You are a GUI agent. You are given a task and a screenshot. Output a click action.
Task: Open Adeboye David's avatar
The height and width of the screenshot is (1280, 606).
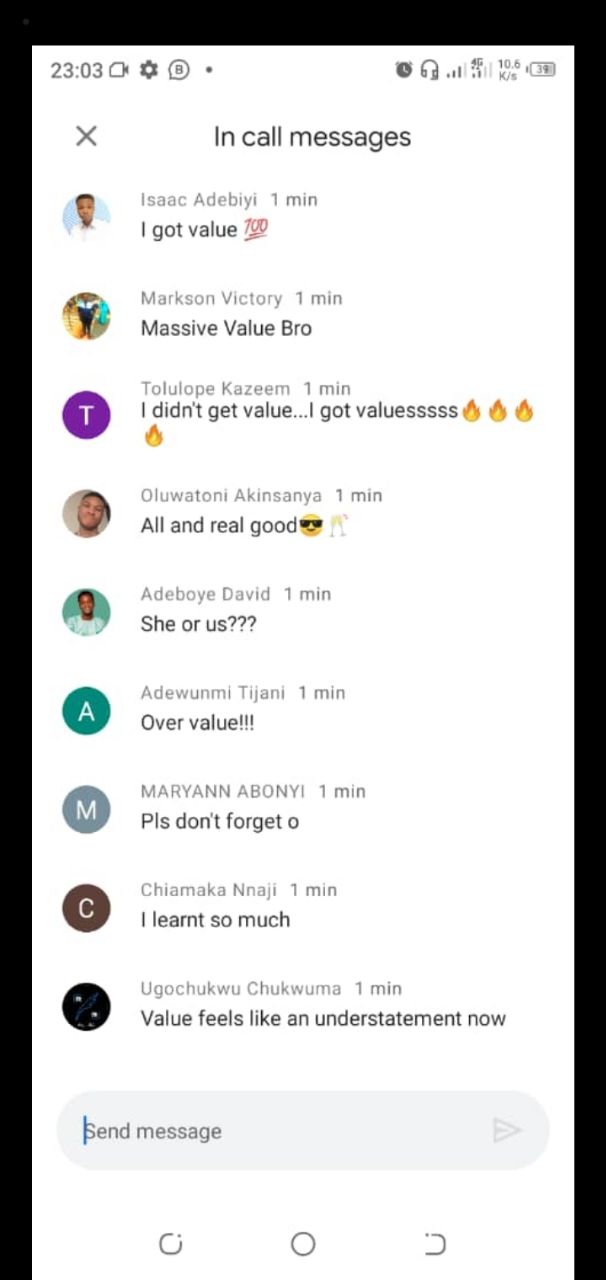[x=86, y=612]
